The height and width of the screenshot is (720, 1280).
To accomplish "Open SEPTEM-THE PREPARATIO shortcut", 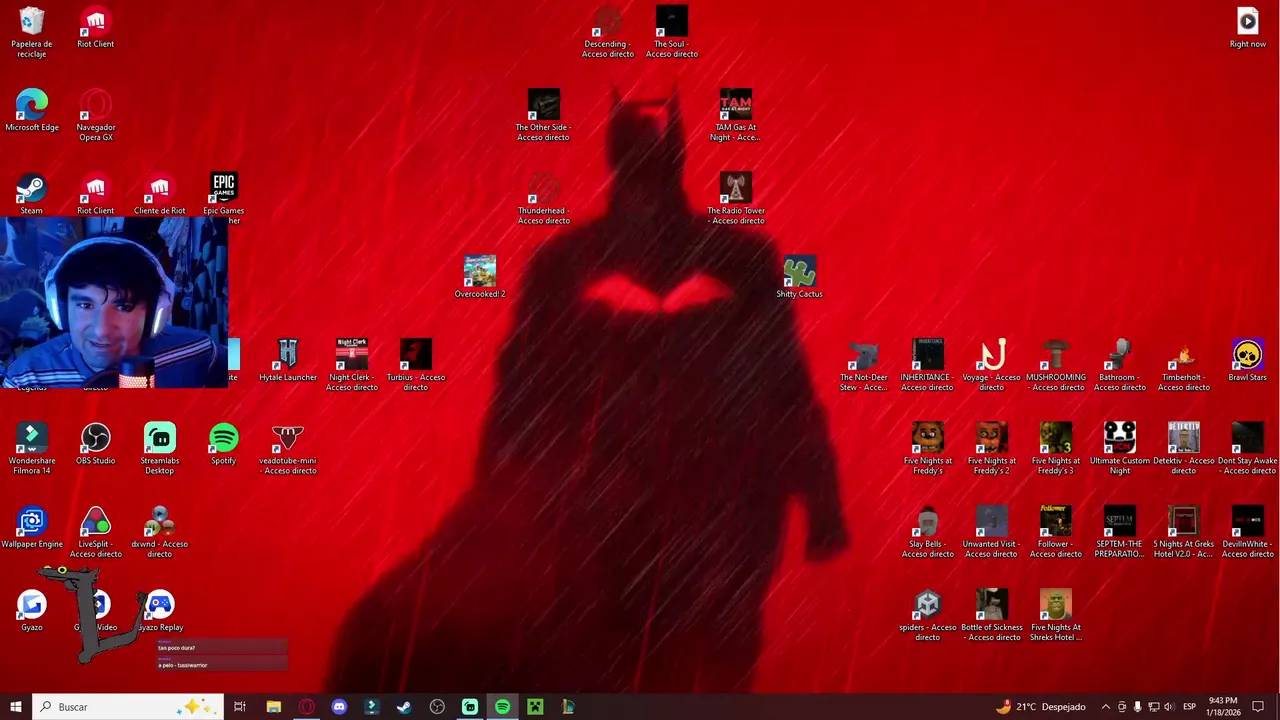I will coord(1120,533).
